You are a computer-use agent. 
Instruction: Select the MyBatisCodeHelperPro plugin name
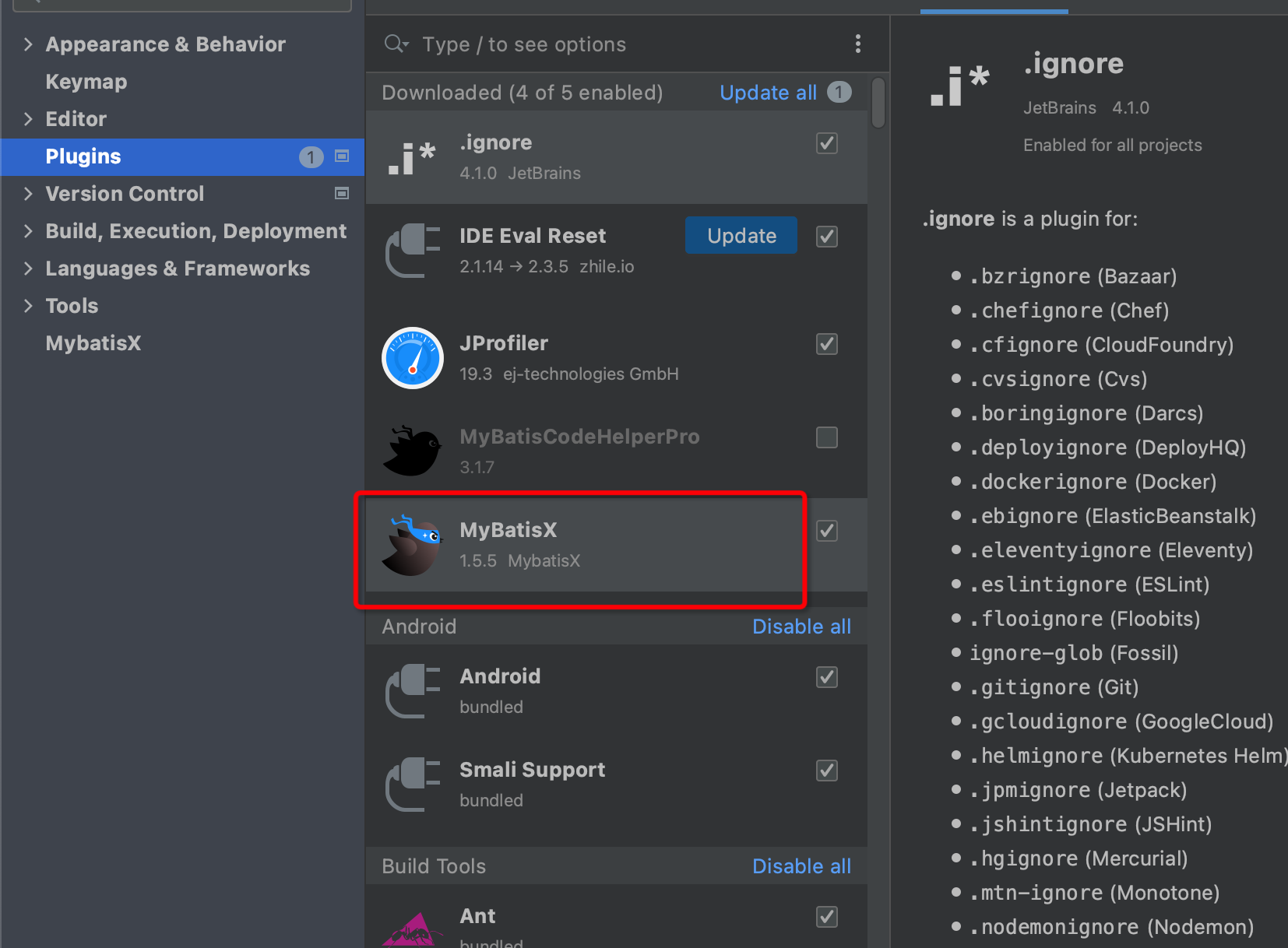coord(579,437)
